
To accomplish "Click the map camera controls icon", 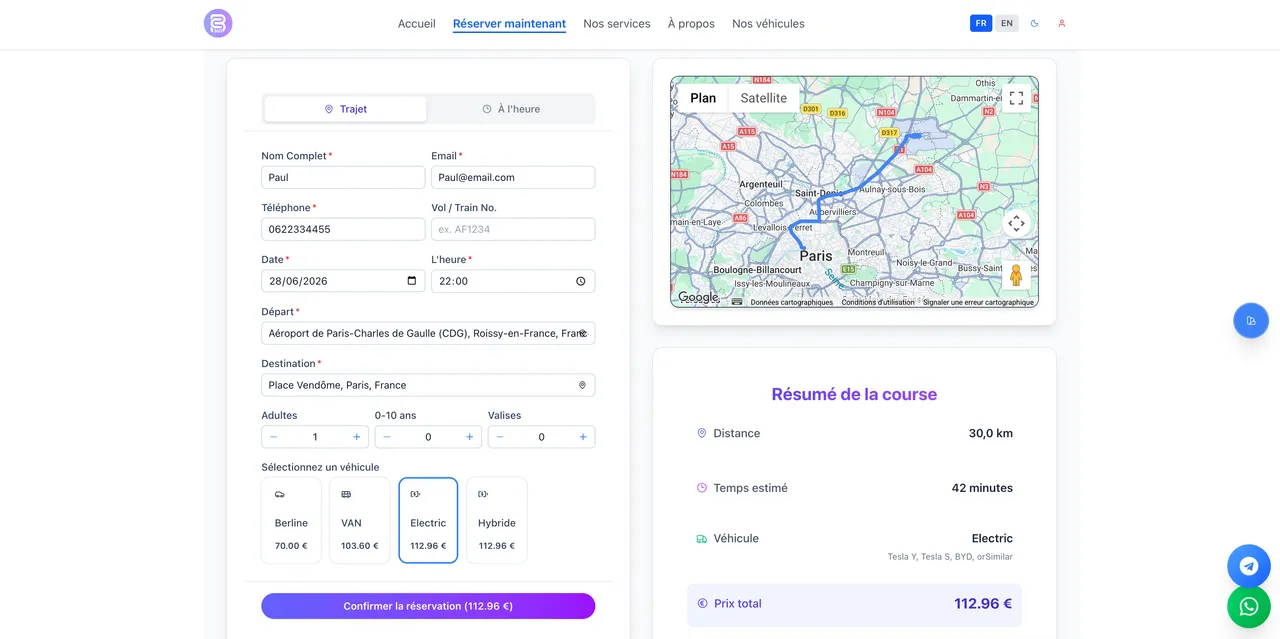I will (1016, 223).
